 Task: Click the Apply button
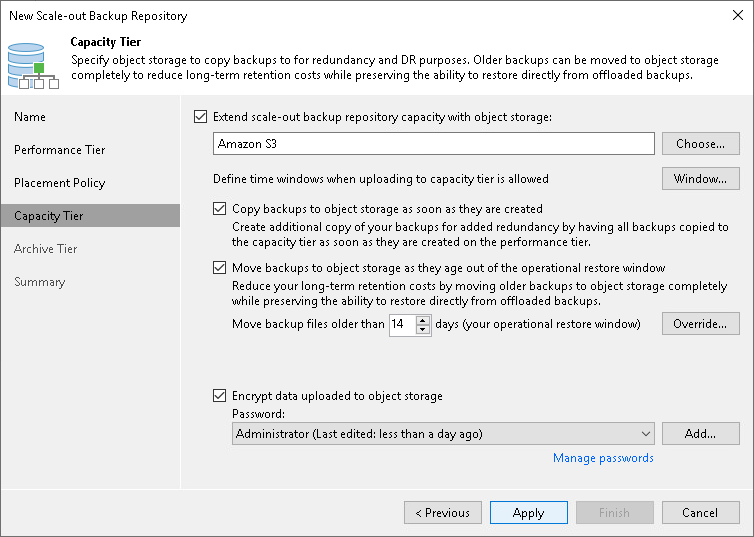pos(529,512)
